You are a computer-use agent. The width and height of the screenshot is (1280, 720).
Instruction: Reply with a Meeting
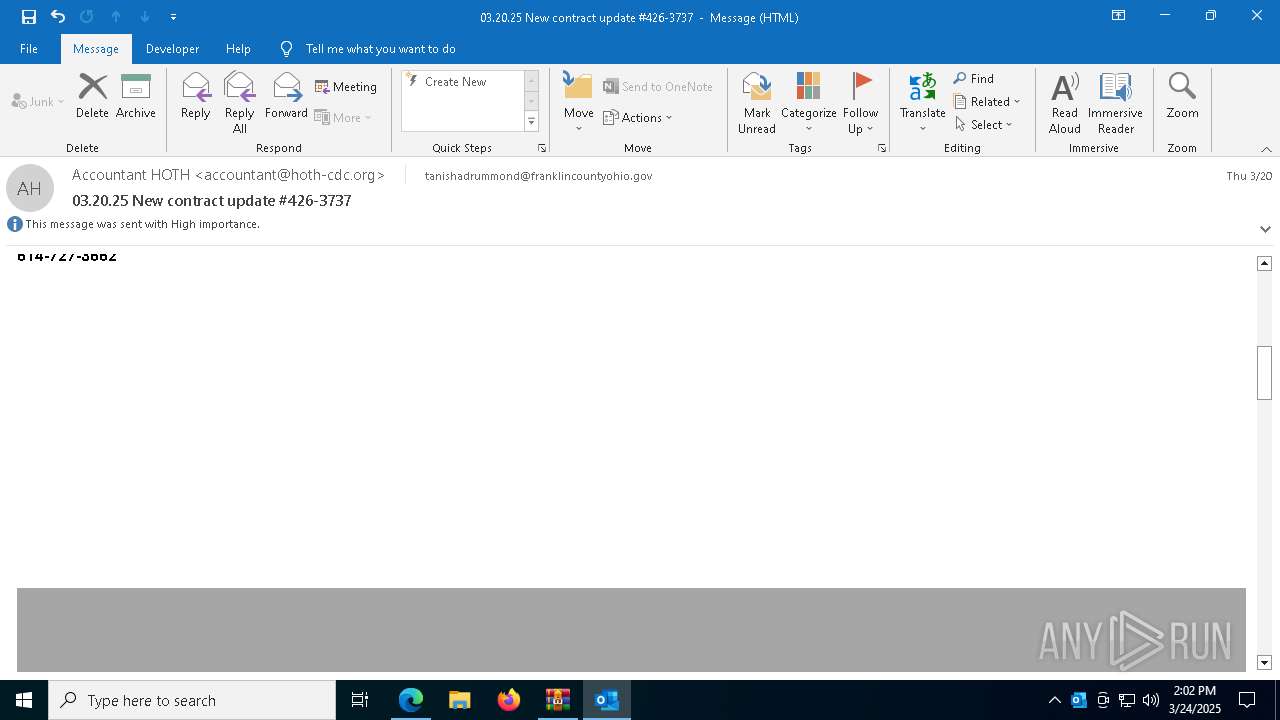coord(346,87)
